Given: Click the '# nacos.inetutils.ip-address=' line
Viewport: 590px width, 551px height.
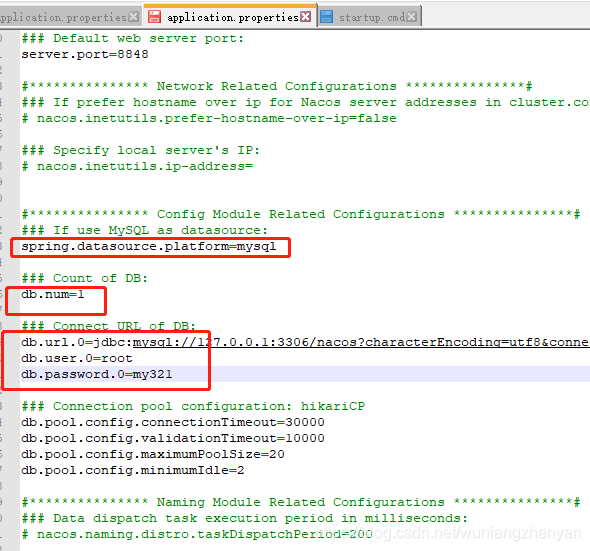Looking at the screenshot, I should (x=137, y=166).
